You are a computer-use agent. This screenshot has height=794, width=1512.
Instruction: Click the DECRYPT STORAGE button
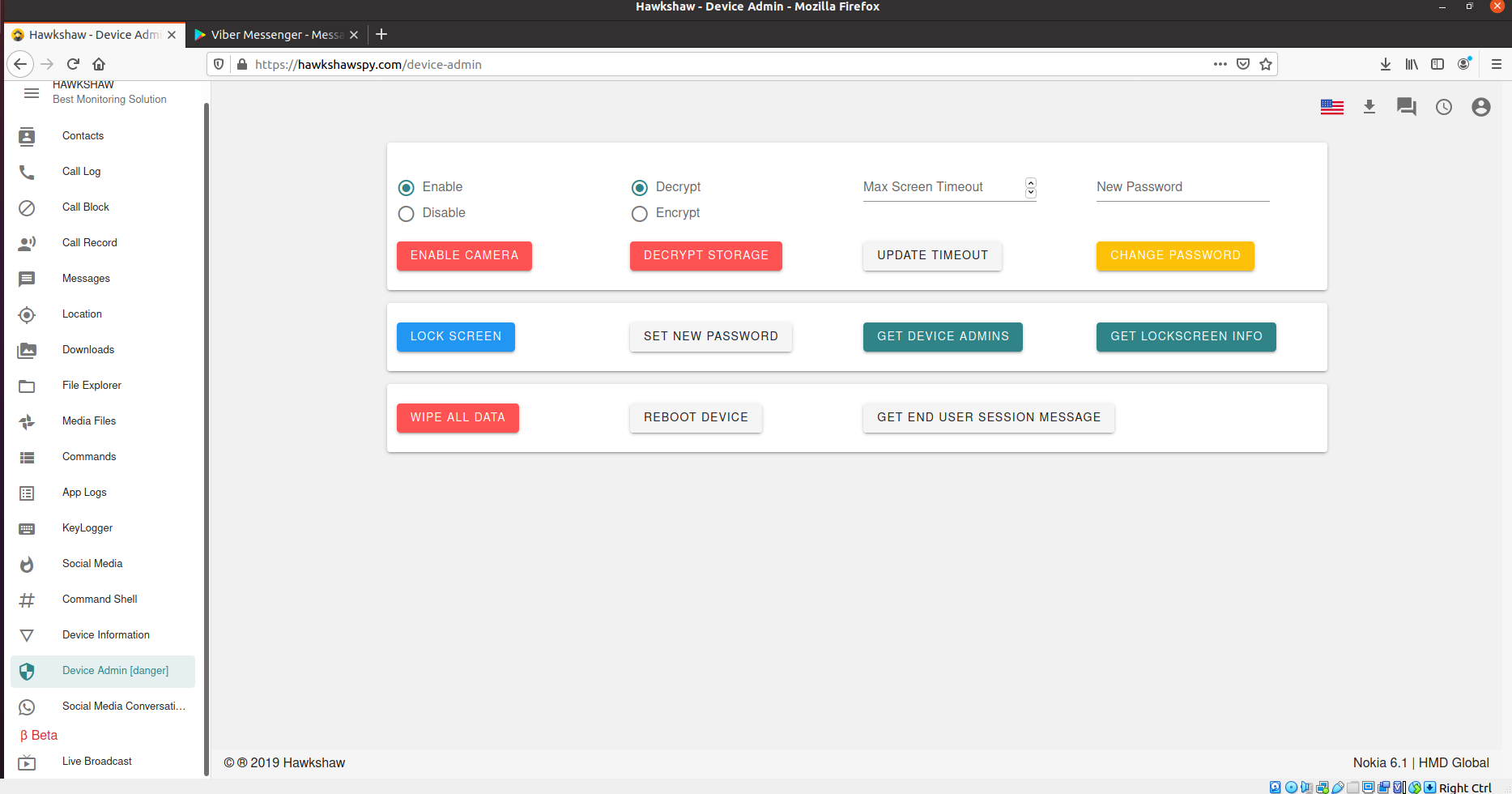pos(706,255)
